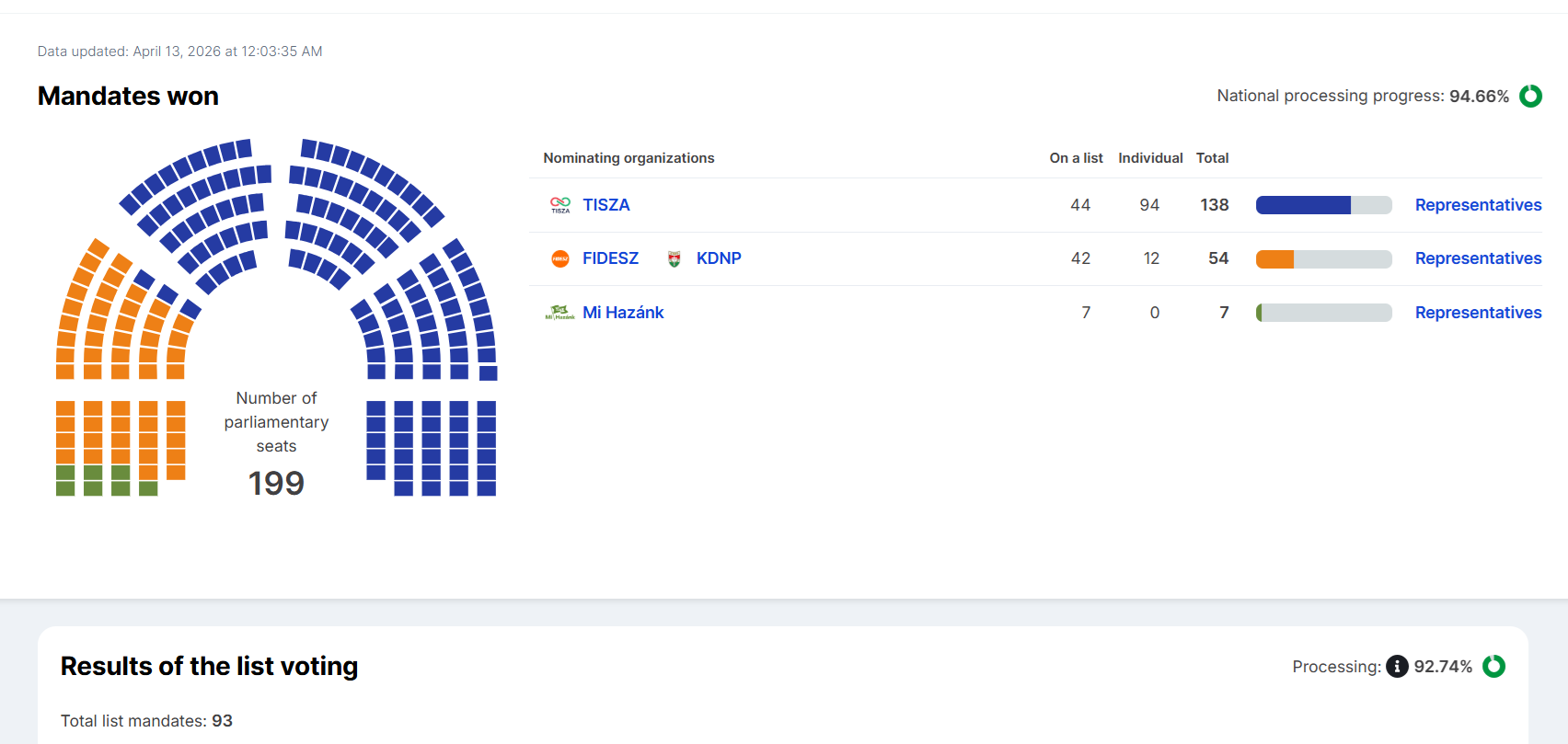Click the FIDESZ orange party logo
Screen dimensions: 1568x744
[x=559, y=258]
